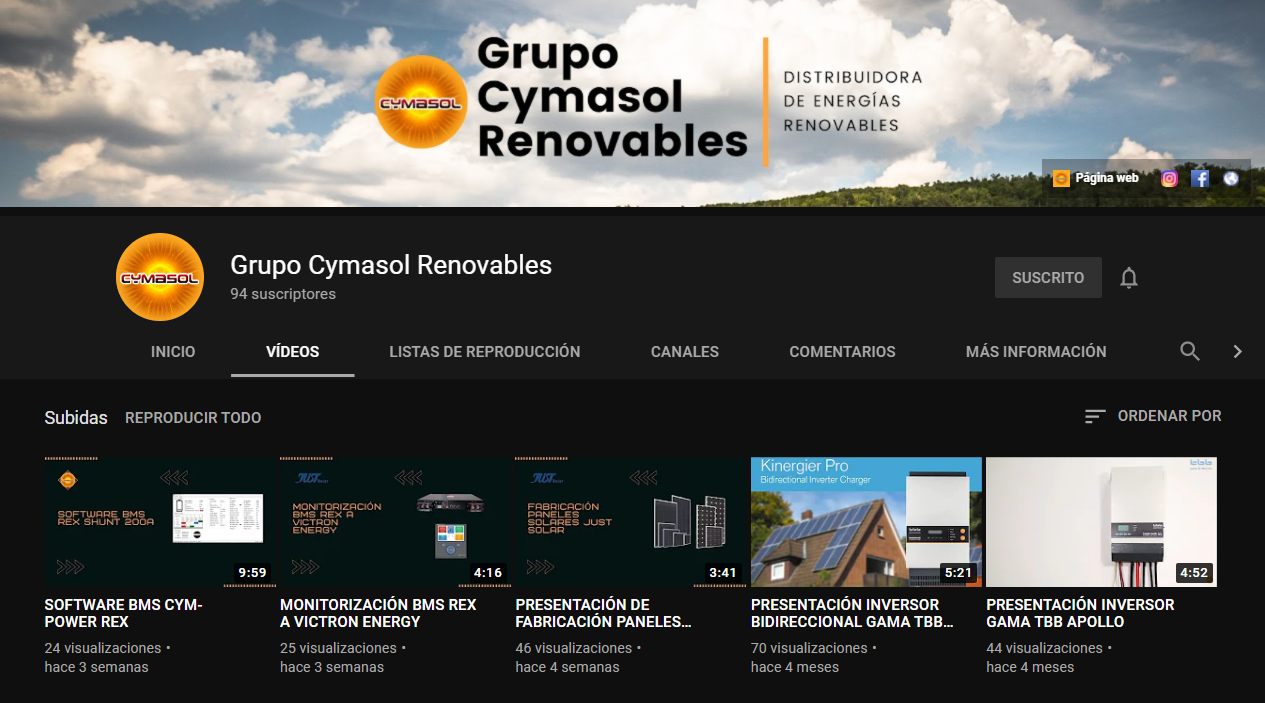Click the Cymasol sun logo in banner
Viewport: 1265px width, 703px height.
coord(420,102)
